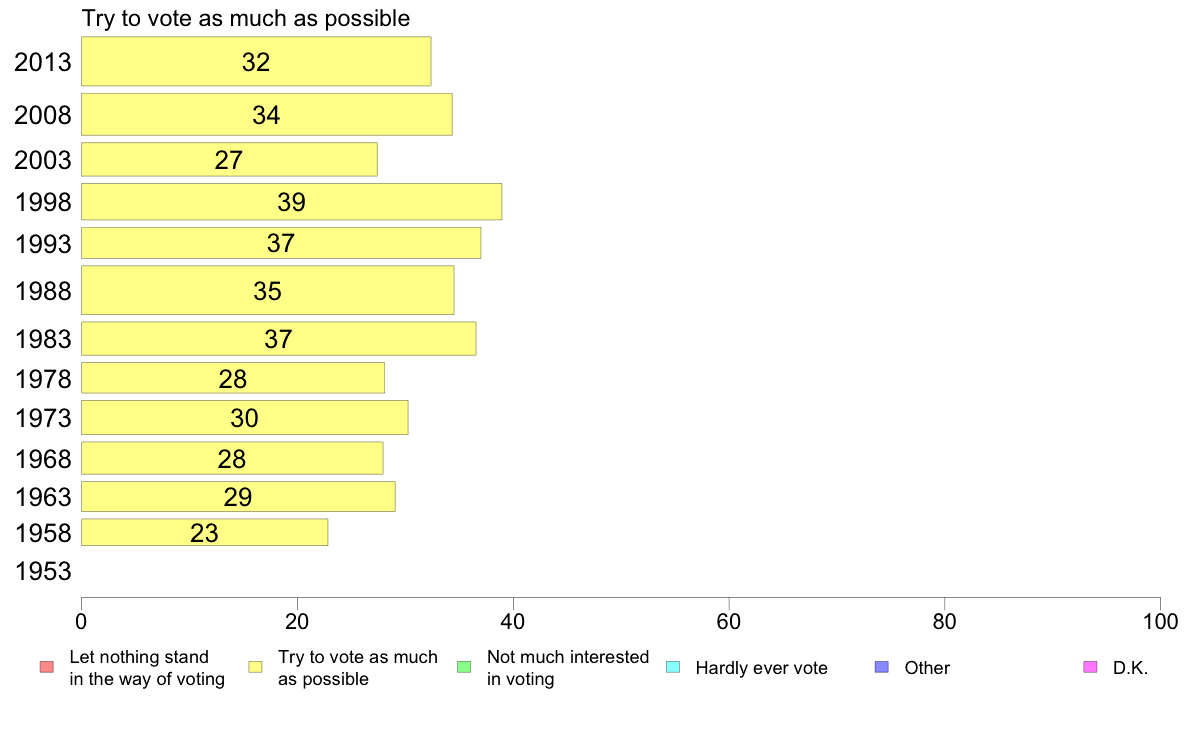Click the 60 tick on the x-axis
Screen dimensions: 1188x736
tap(729, 622)
